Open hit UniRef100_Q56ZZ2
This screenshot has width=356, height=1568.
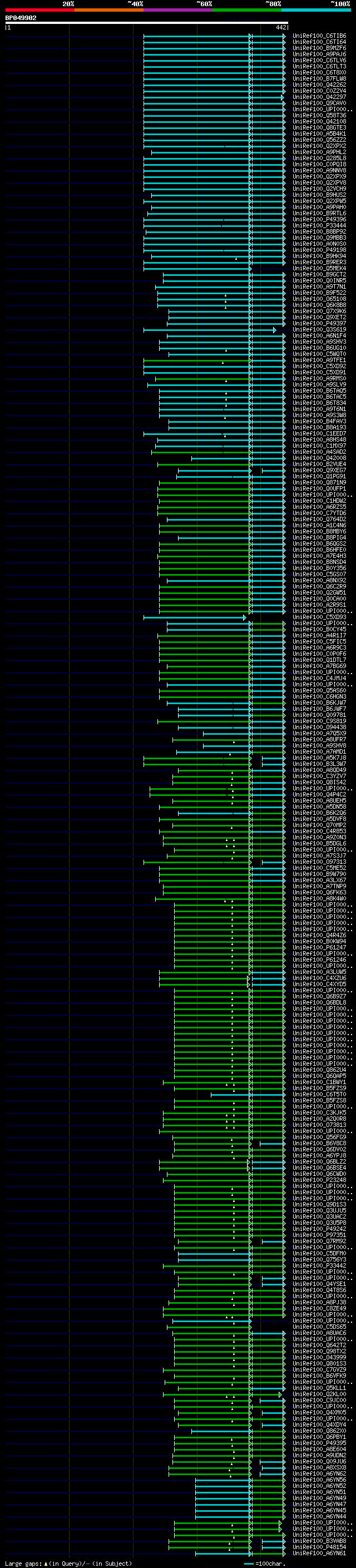click(x=319, y=140)
